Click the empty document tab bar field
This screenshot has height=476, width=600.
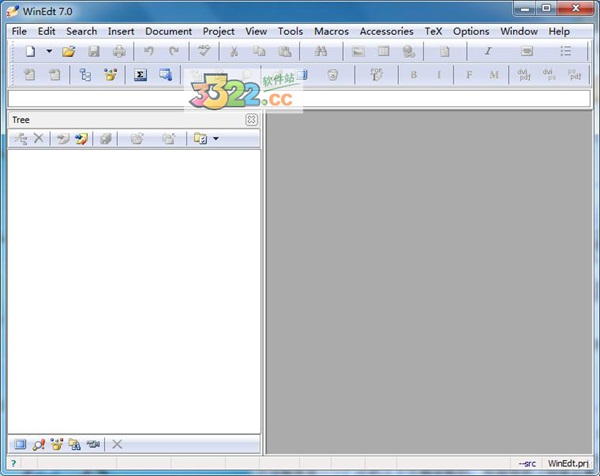(298, 98)
